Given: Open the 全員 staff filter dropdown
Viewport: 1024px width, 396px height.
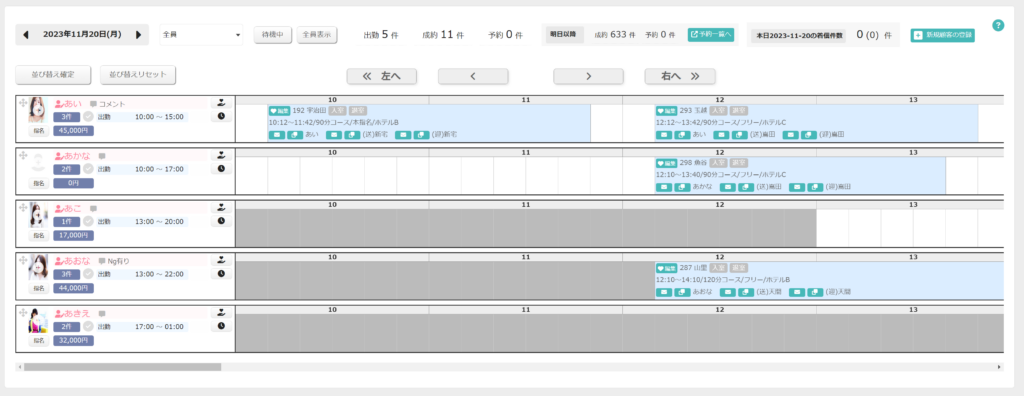Looking at the screenshot, I should tap(201, 35).
